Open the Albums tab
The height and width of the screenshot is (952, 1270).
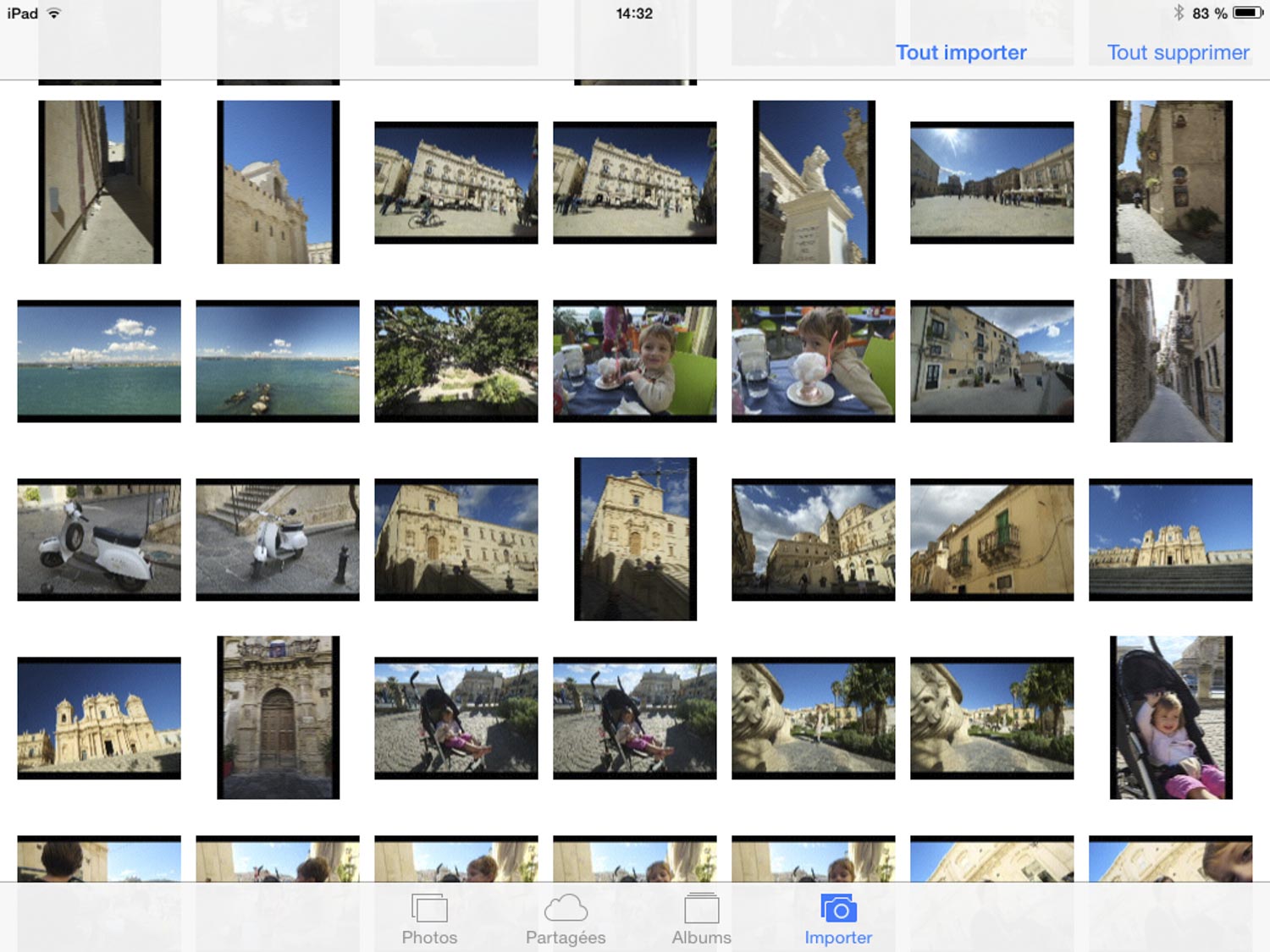(x=701, y=919)
